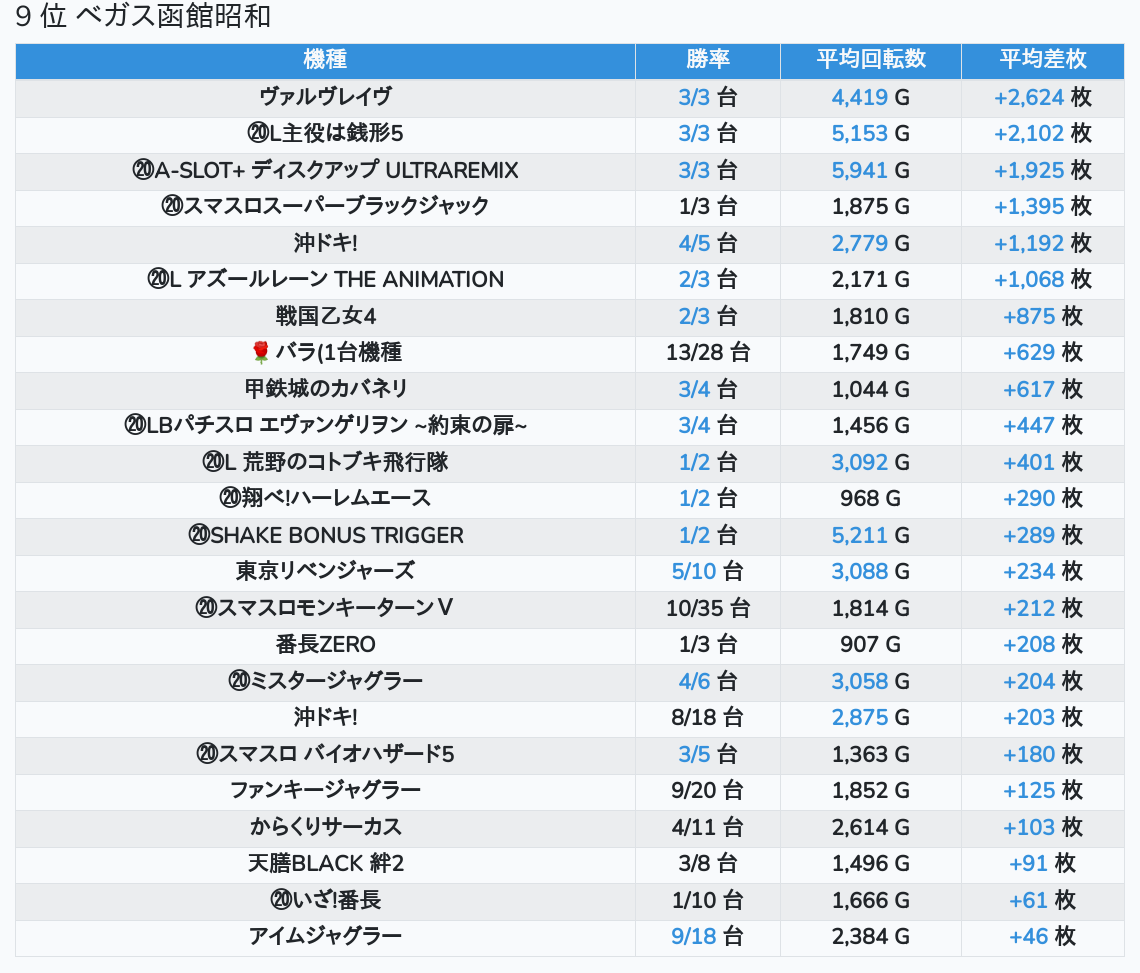Image resolution: width=1140 pixels, height=973 pixels.
Task: Select the 戦国乙女4 machine row name
Action: (325, 316)
